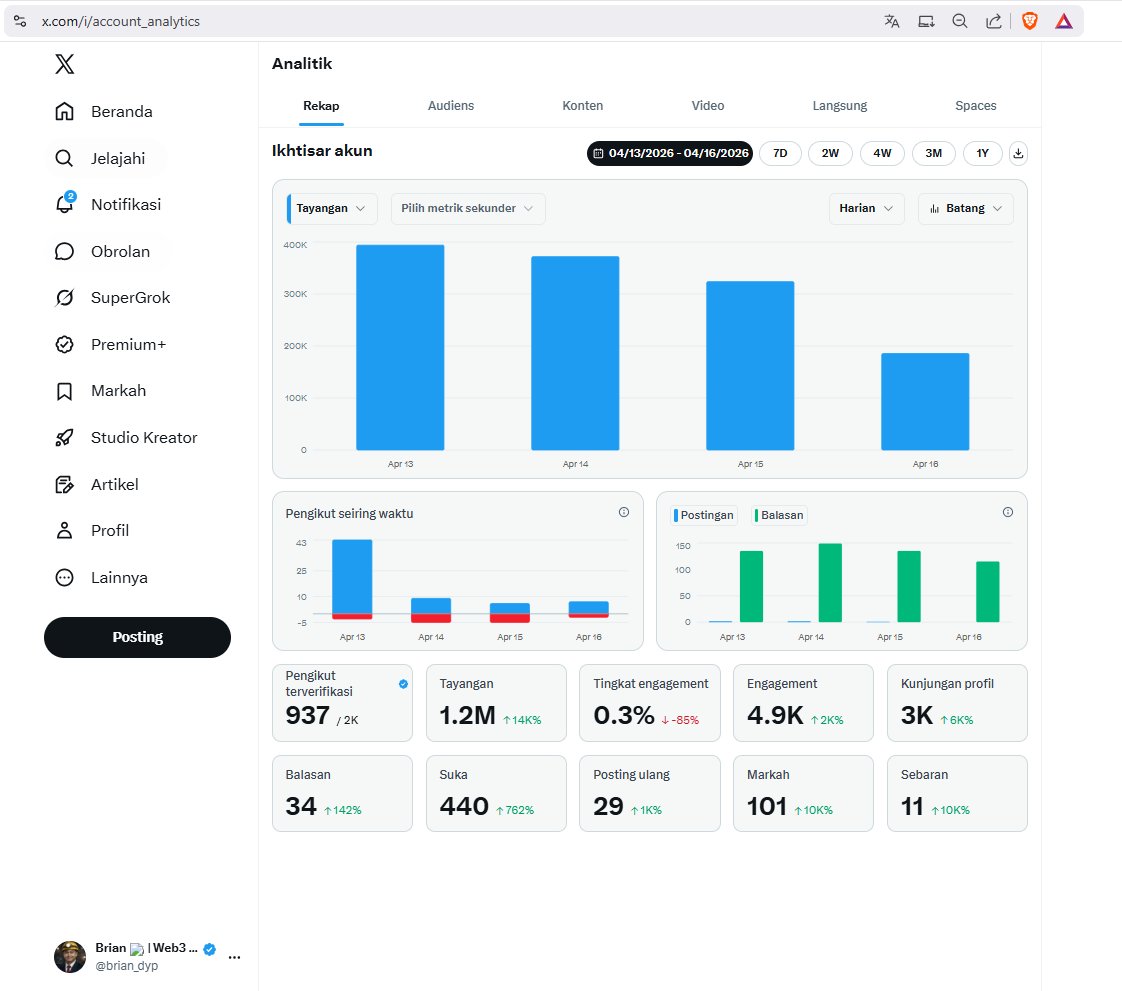Click the Apr 14 green Balasan bar

point(830,582)
